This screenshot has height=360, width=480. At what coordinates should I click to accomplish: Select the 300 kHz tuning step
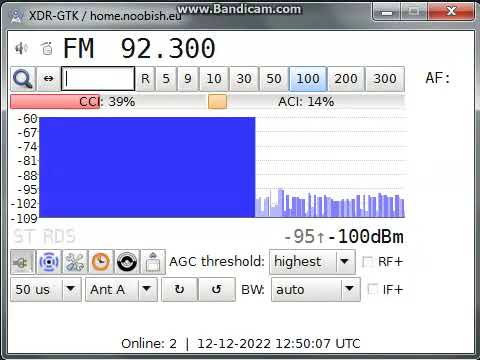click(x=385, y=79)
